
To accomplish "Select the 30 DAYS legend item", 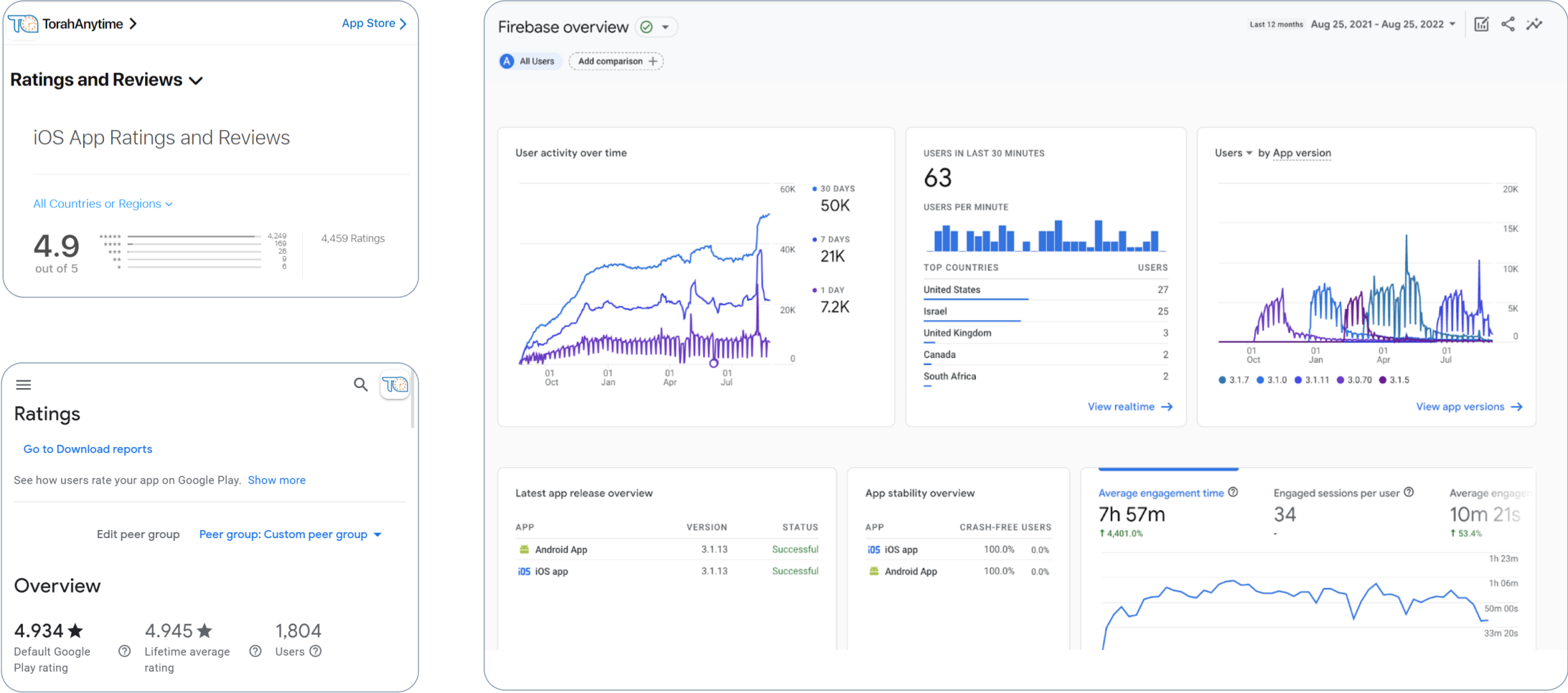I will 834,189.
